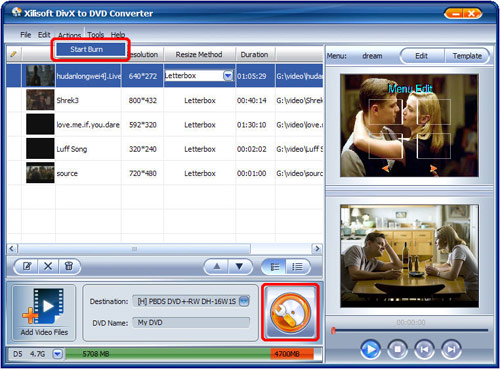The width and height of the screenshot is (500, 369).
Task: Click the orange burn disc button
Action: (290, 312)
